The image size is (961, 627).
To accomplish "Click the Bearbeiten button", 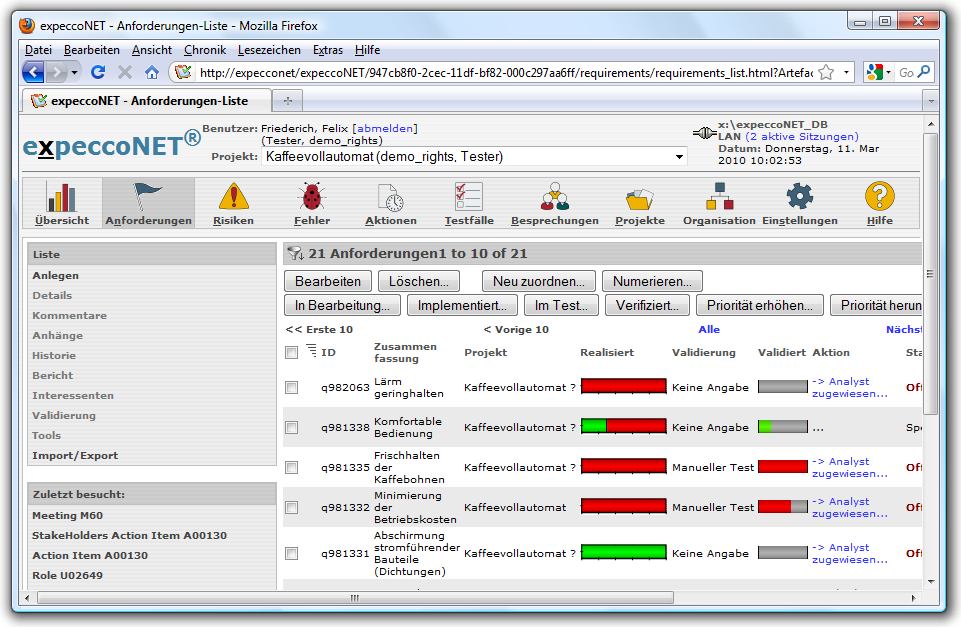I will click(328, 282).
